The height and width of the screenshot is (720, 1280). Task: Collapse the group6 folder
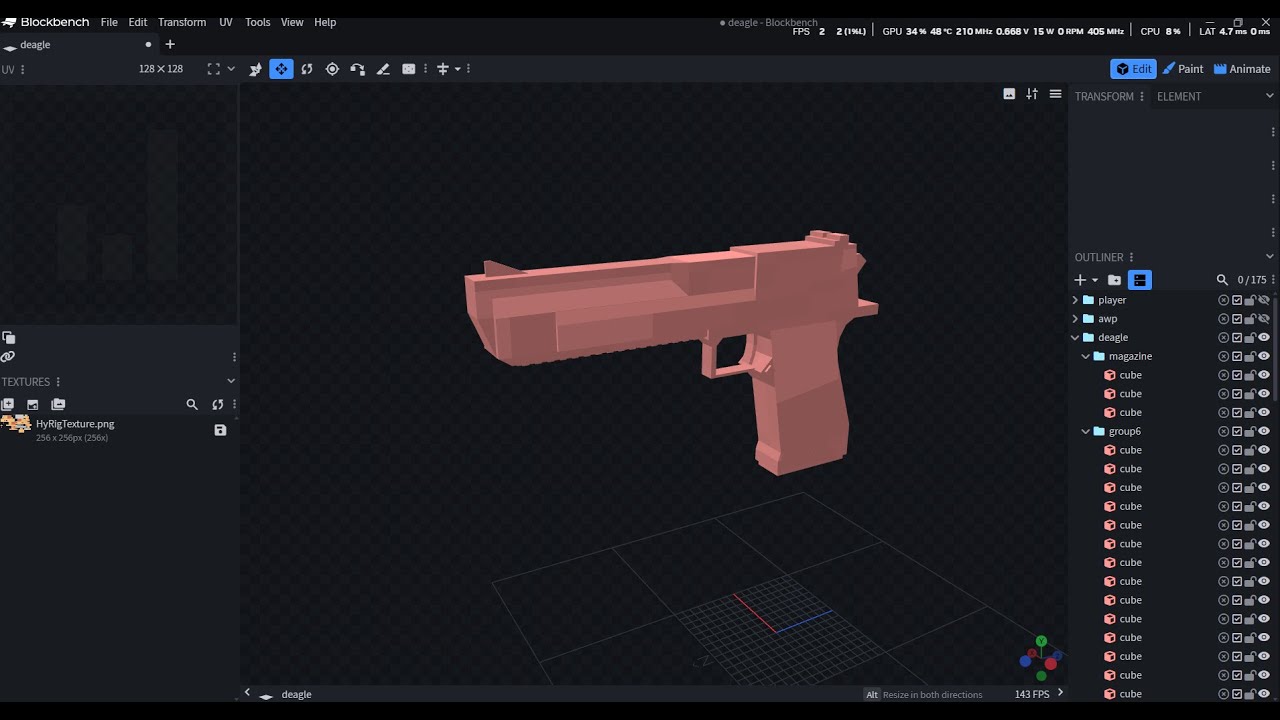1086,431
